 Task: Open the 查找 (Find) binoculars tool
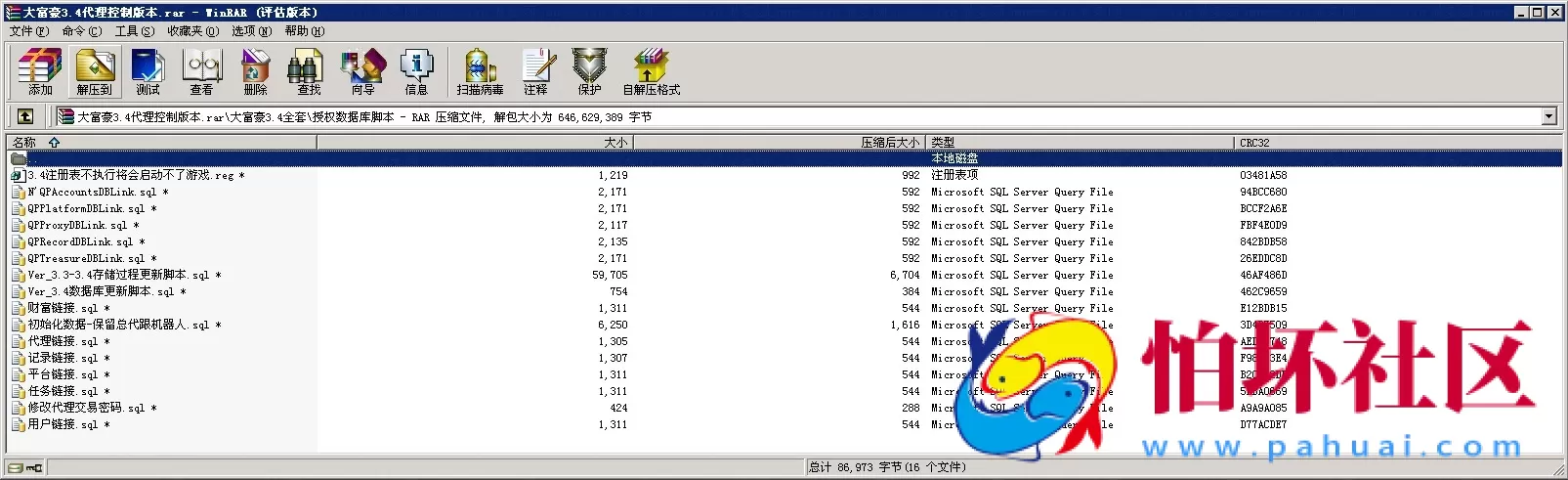click(309, 72)
